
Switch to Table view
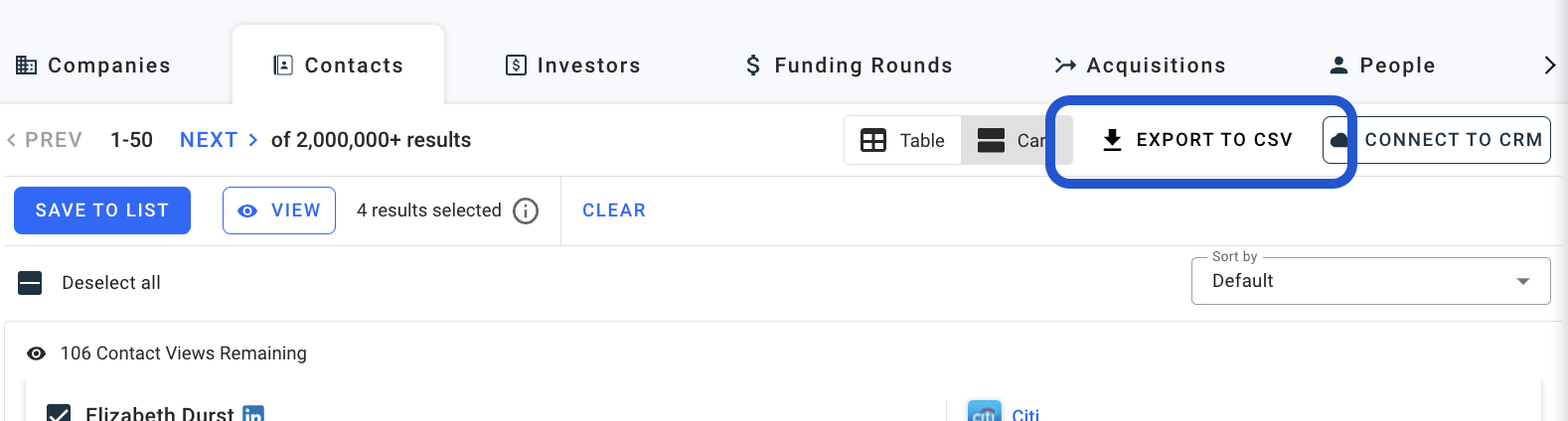902,140
